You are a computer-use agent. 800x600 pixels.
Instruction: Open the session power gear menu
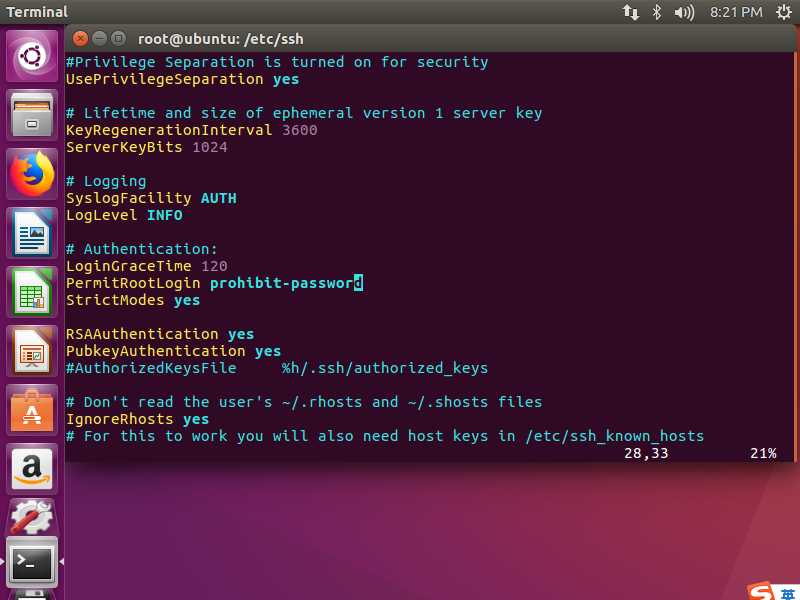point(784,12)
